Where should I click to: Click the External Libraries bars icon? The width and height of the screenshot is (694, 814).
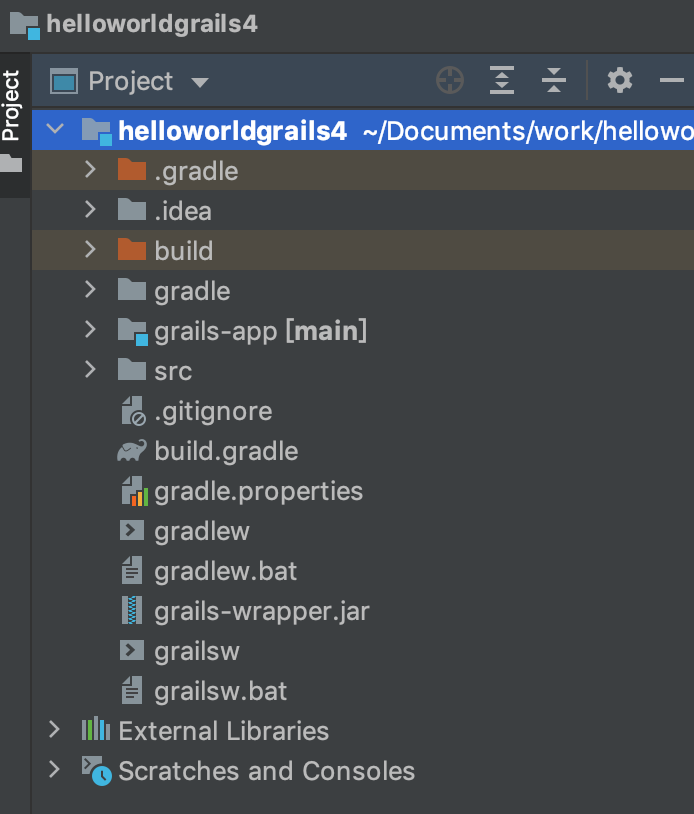[96, 729]
